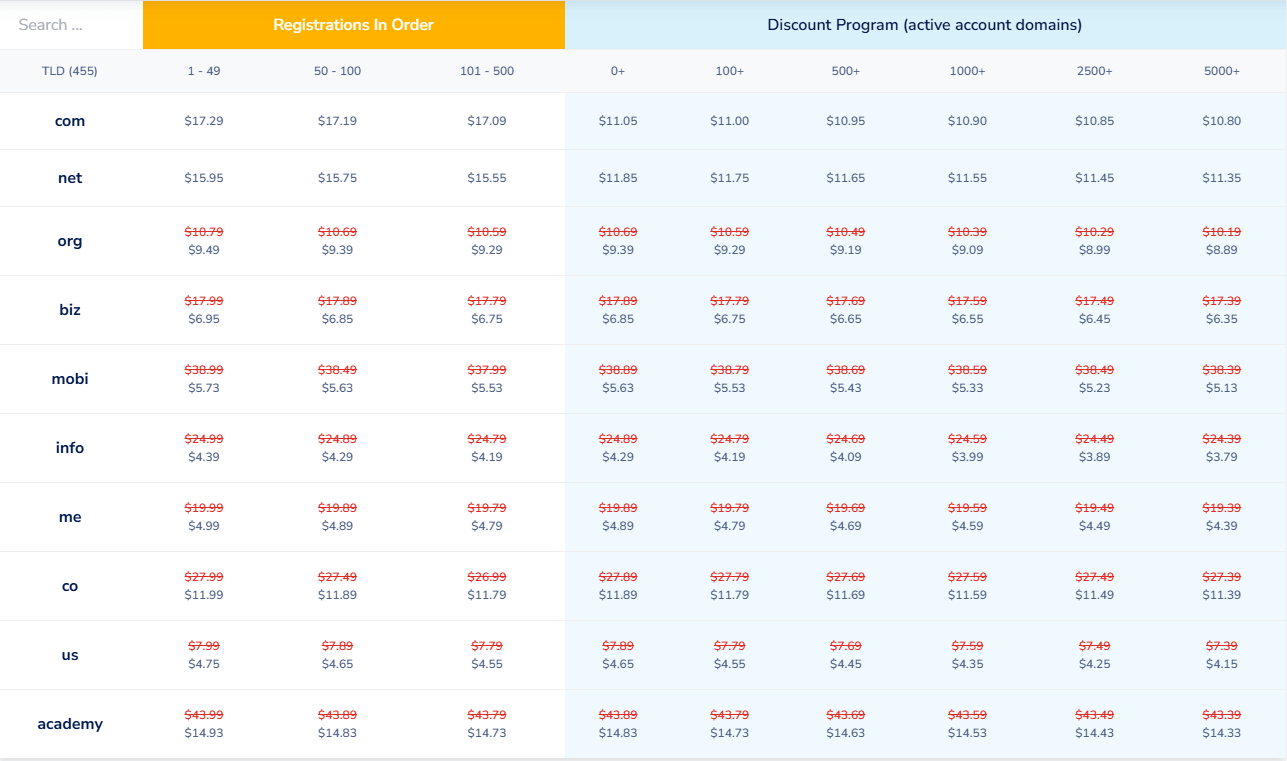Click the 1 - 49 column header
1287x761 pixels.
[204, 71]
